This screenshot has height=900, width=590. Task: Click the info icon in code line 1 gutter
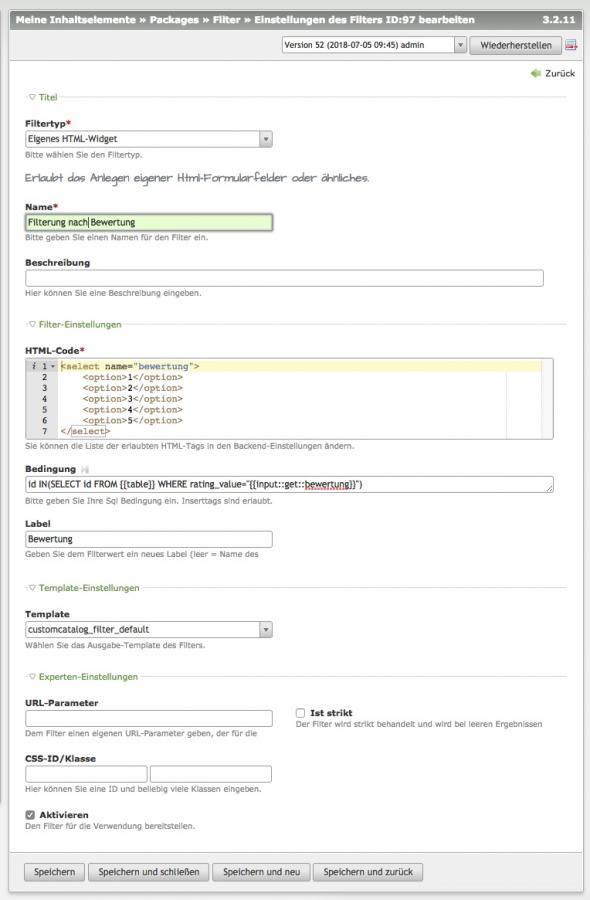[34, 366]
